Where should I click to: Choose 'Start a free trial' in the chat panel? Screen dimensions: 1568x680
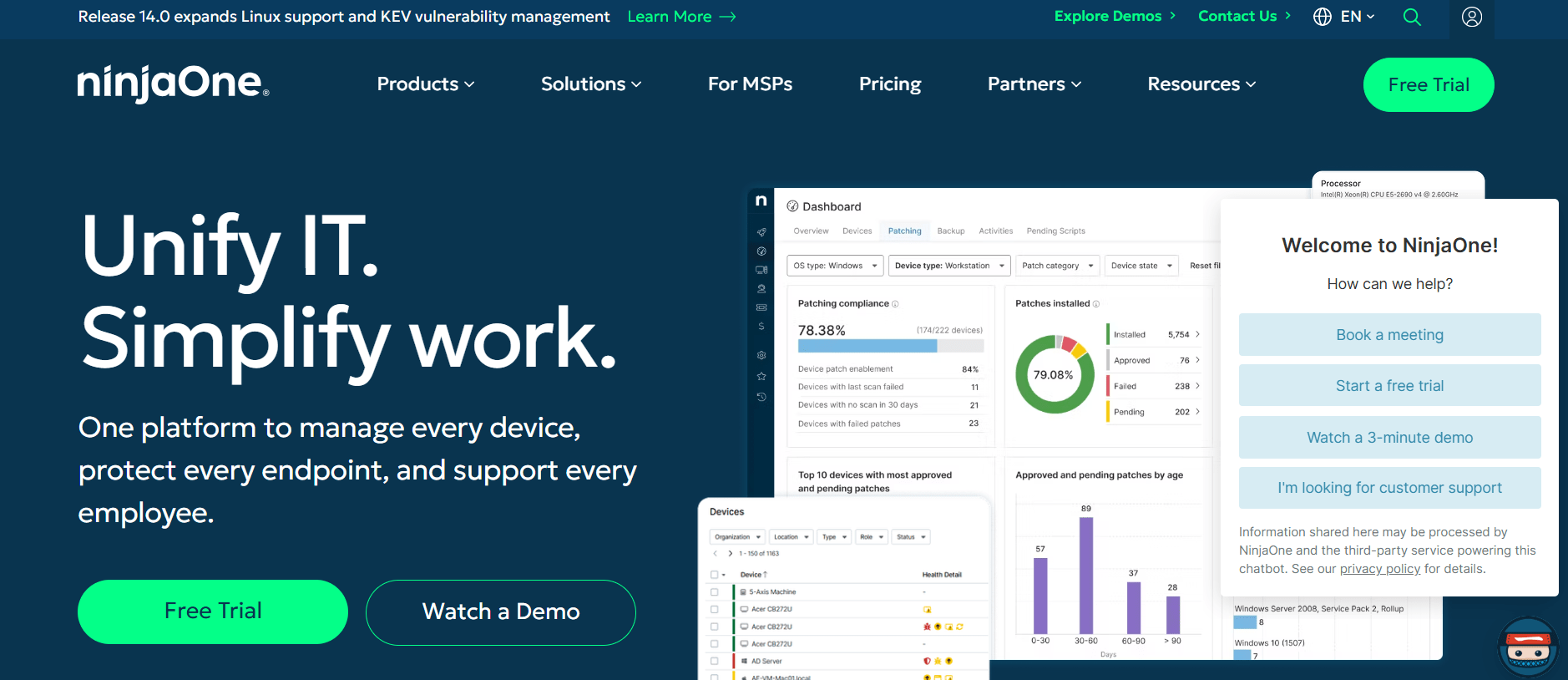click(1389, 386)
